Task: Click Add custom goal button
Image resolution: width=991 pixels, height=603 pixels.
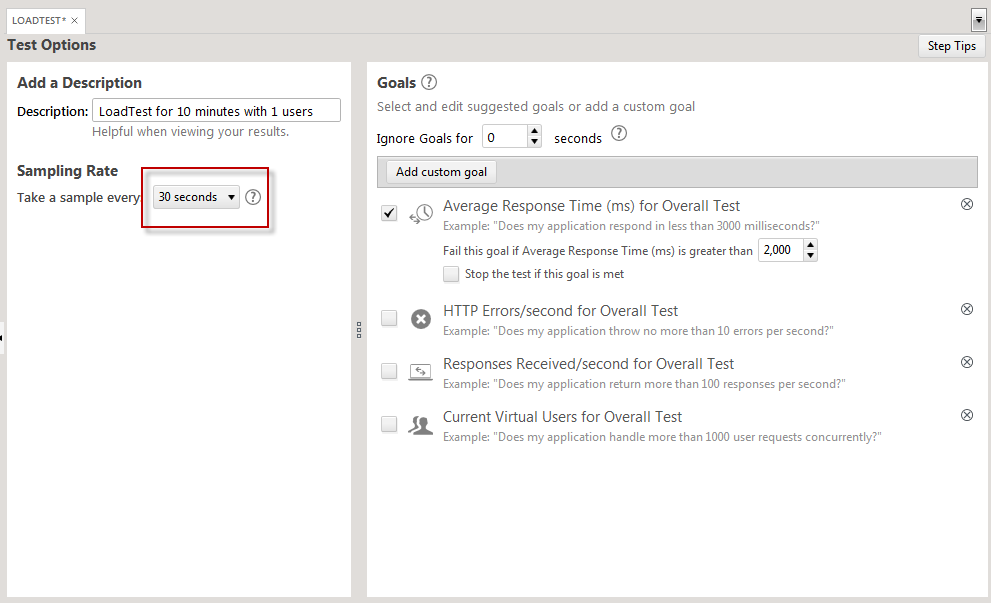Action: [x=441, y=172]
